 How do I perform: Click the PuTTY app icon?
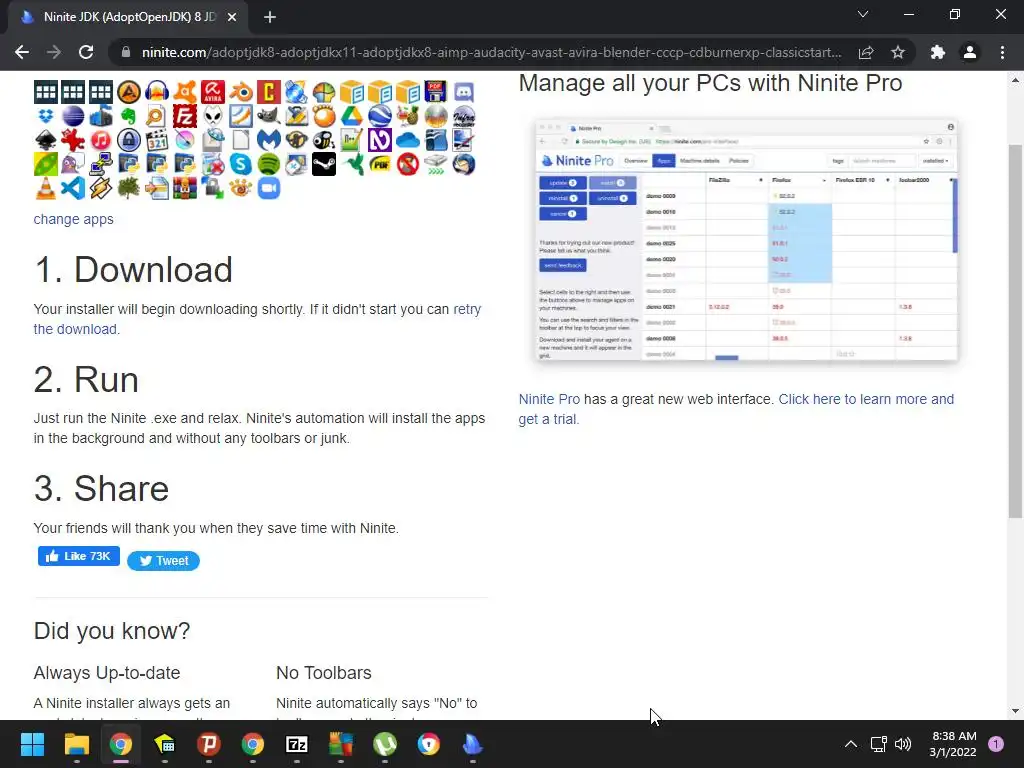(x=101, y=164)
